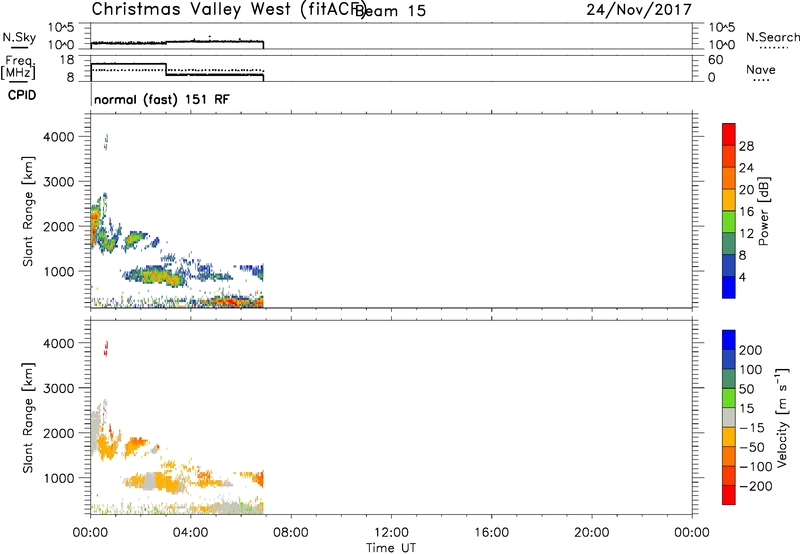Click the '3000' tick on velocity panel axis

pyautogui.click(x=58, y=388)
